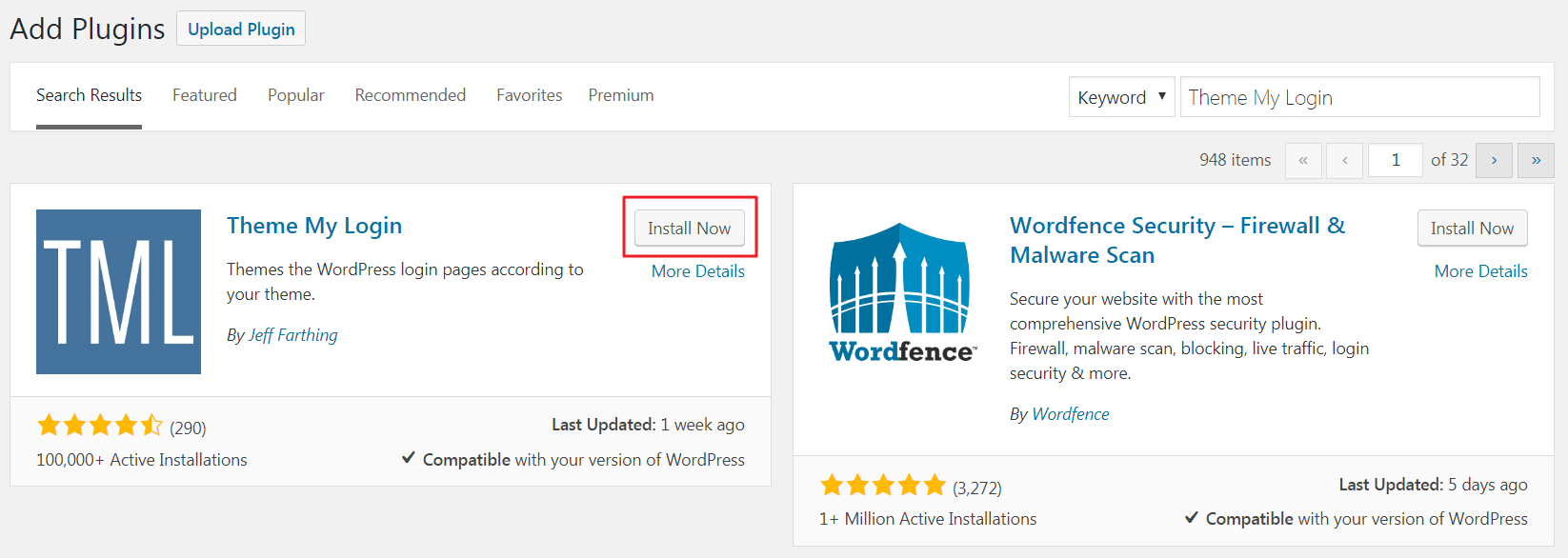Viewport: 1568px width, 558px height.
Task: Click the current page number field
Action: [x=1395, y=160]
